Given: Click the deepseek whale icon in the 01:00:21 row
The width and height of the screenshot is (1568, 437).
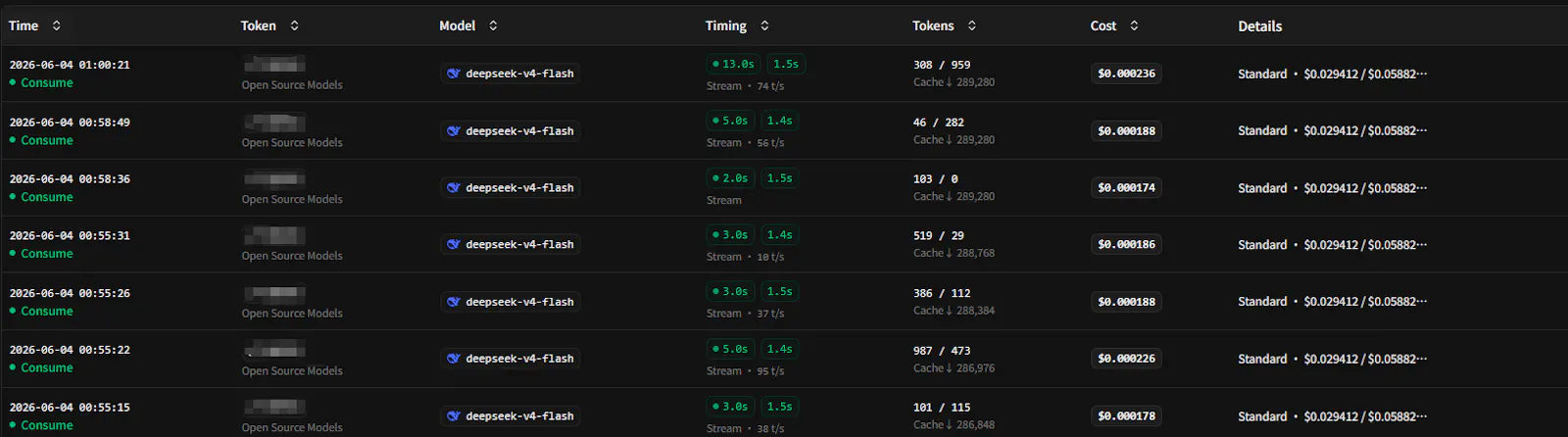Looking at the screenshot, I should (x=454, y=73).
